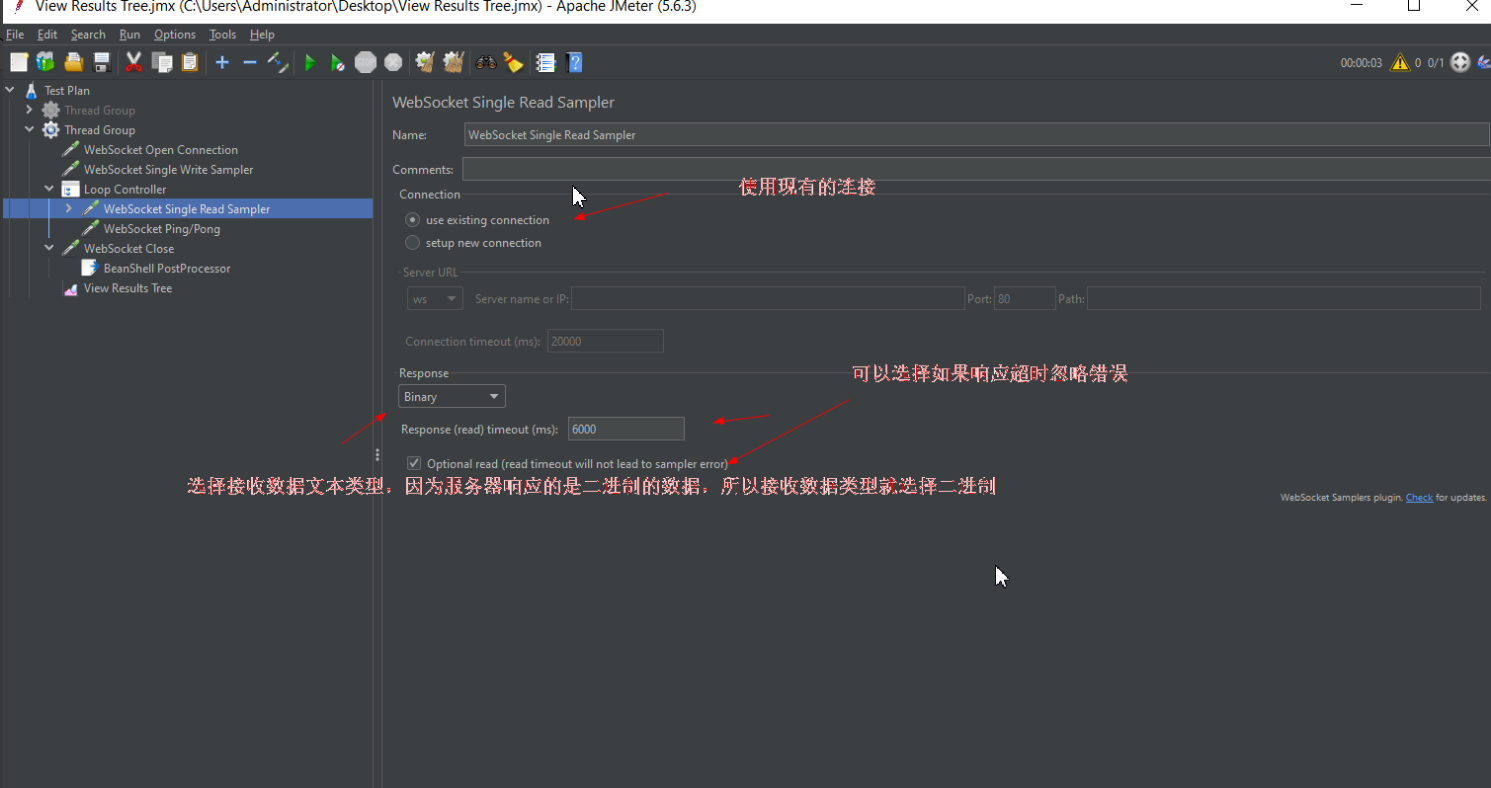
Task: Open the Help menu
Action: [262, 34]
